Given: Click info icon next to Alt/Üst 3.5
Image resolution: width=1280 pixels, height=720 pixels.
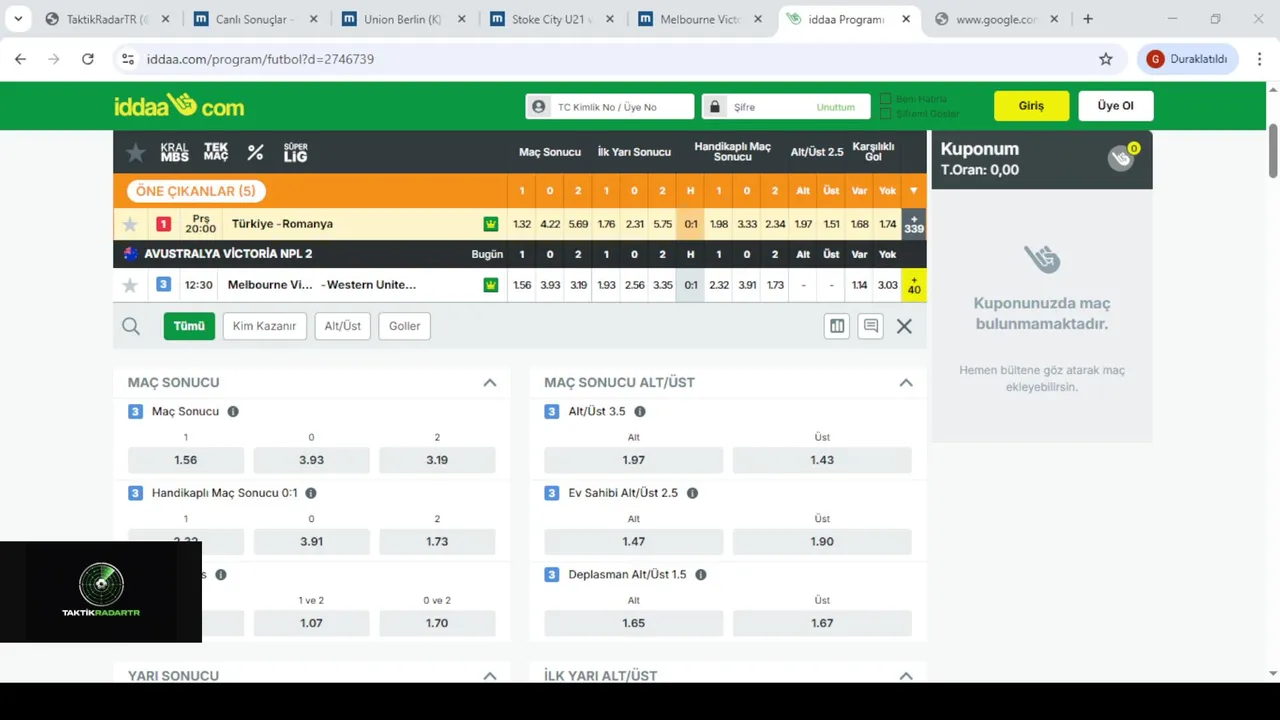Looking at the screenshot, I should tap(640, 411).
